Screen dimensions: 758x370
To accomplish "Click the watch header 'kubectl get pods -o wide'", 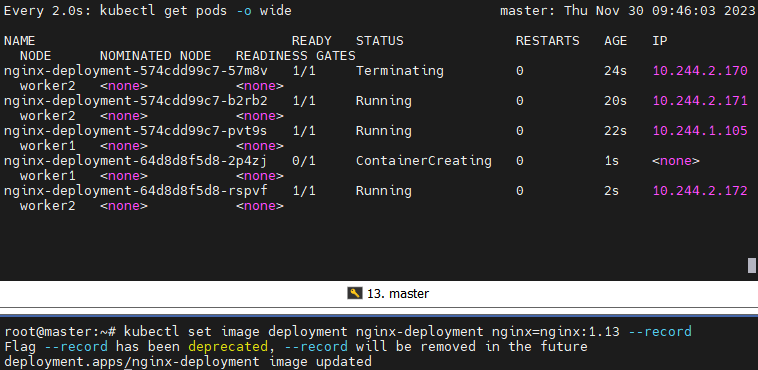I will (x=195, y=11).
